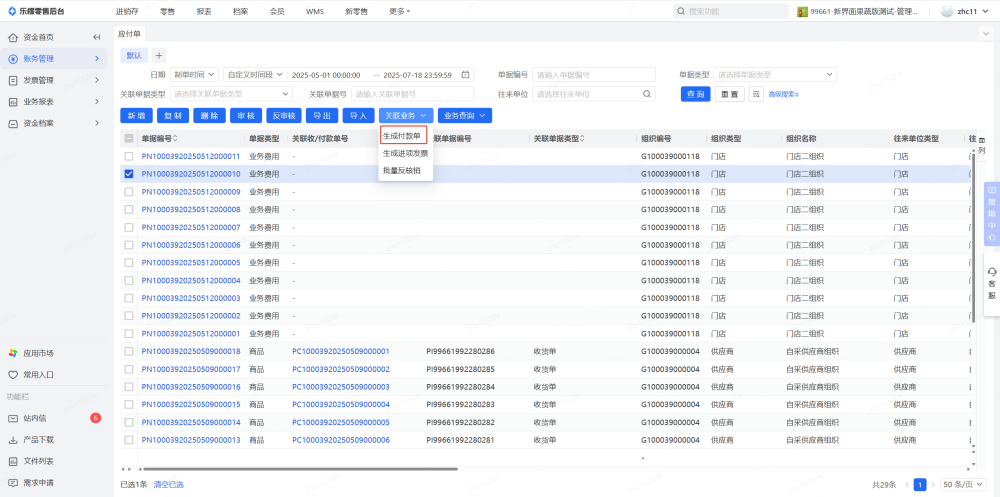Image resolution: width=1000 pixels, height=497 pixels.
Task: Select 生成付款单 from the dropdown menu
Action: [x=402, y=135]
